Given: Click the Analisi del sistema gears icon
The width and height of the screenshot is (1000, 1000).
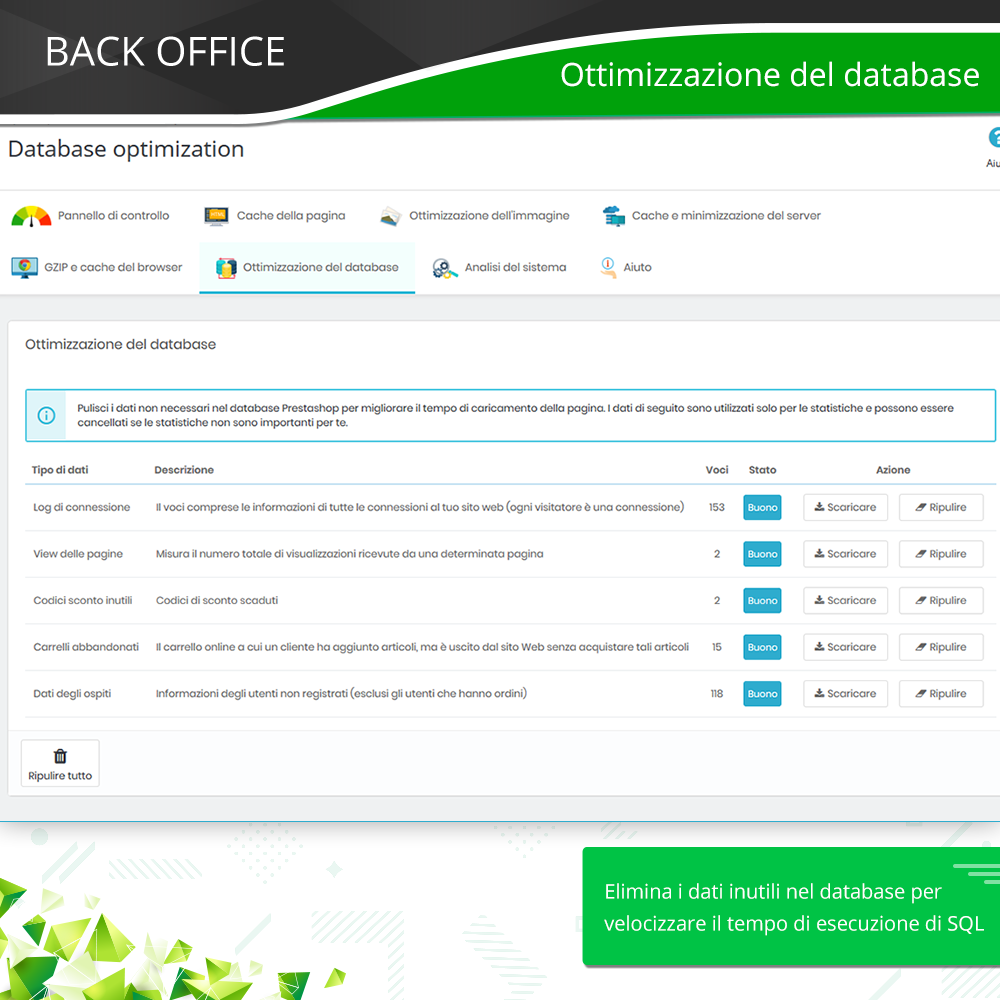Looking at the screenshot, I should [x=443, y=267].
